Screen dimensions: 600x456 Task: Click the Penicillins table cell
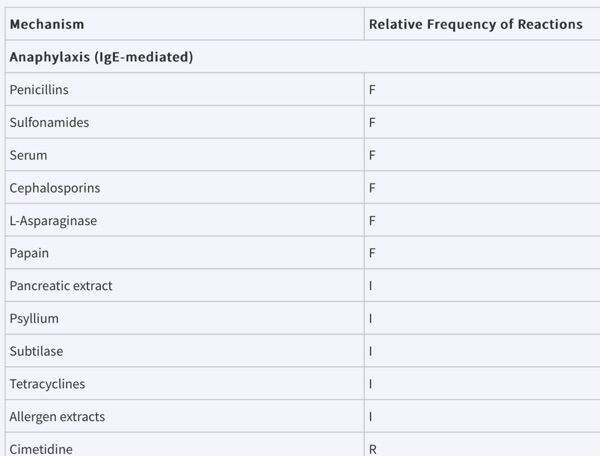tap(39, 90)
